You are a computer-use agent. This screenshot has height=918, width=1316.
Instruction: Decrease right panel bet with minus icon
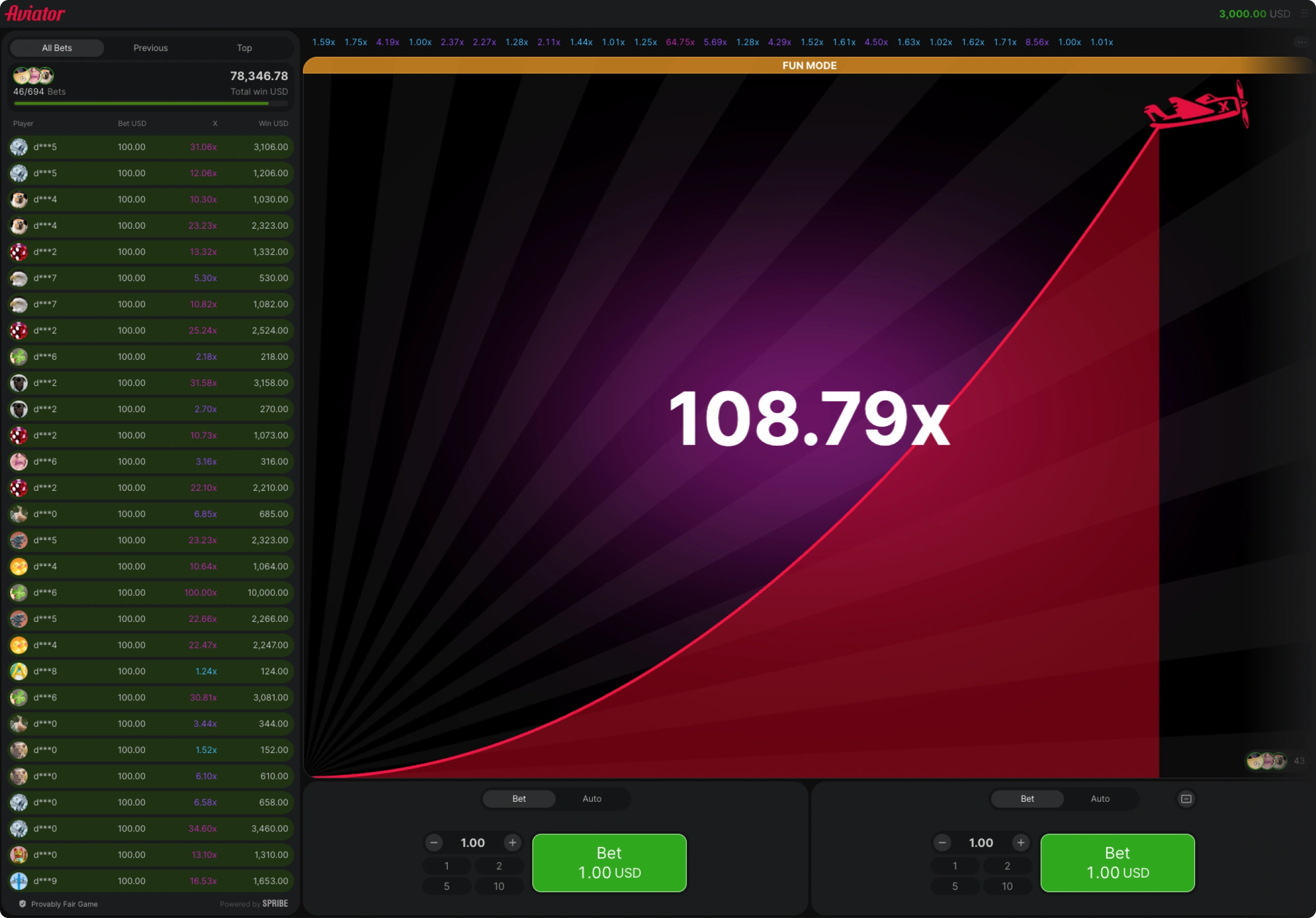coord(942,842)
